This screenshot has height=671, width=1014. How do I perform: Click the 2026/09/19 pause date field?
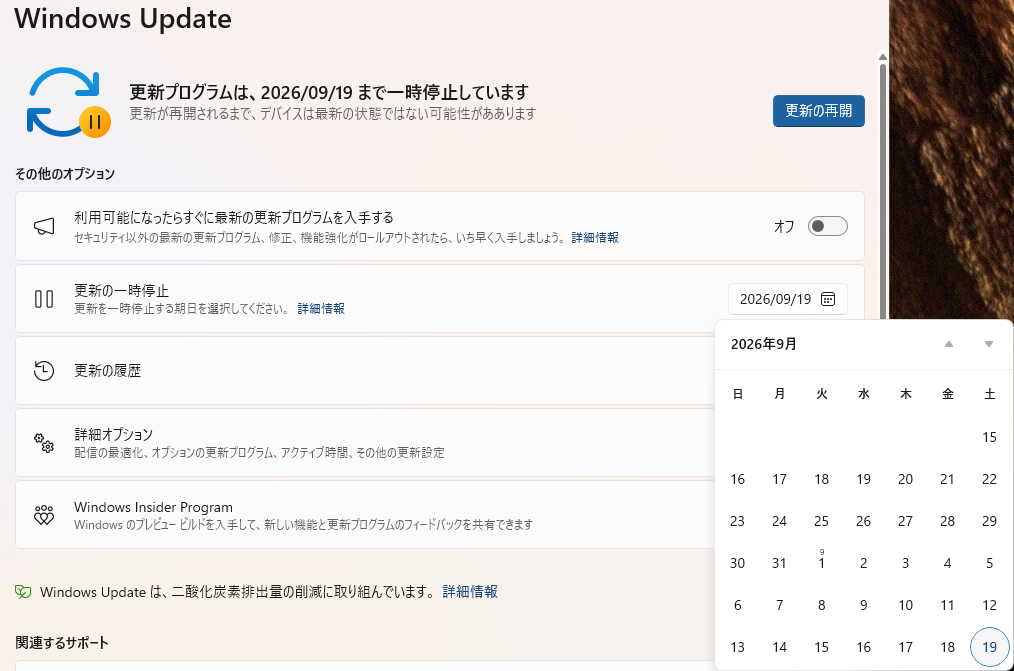pyautogui.click(x=788, y=299)
